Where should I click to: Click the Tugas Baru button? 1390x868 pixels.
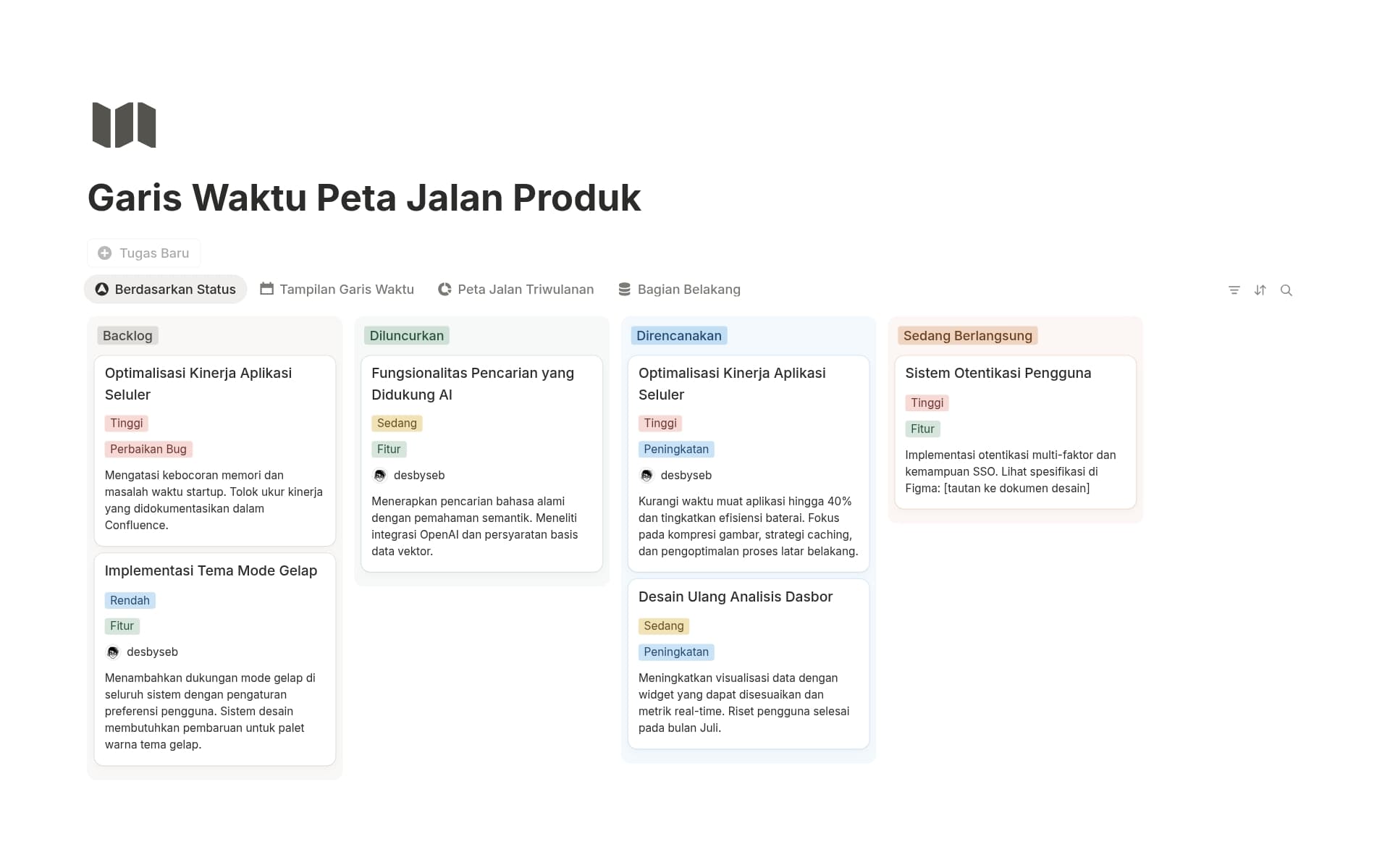pos(144,253)
